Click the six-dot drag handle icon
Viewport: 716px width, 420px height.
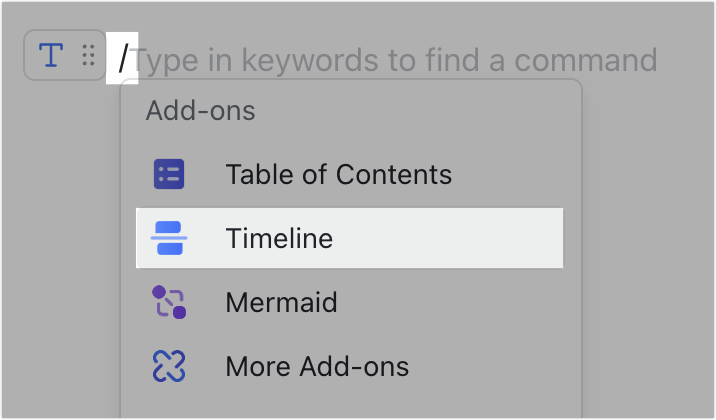click(88, 55)
